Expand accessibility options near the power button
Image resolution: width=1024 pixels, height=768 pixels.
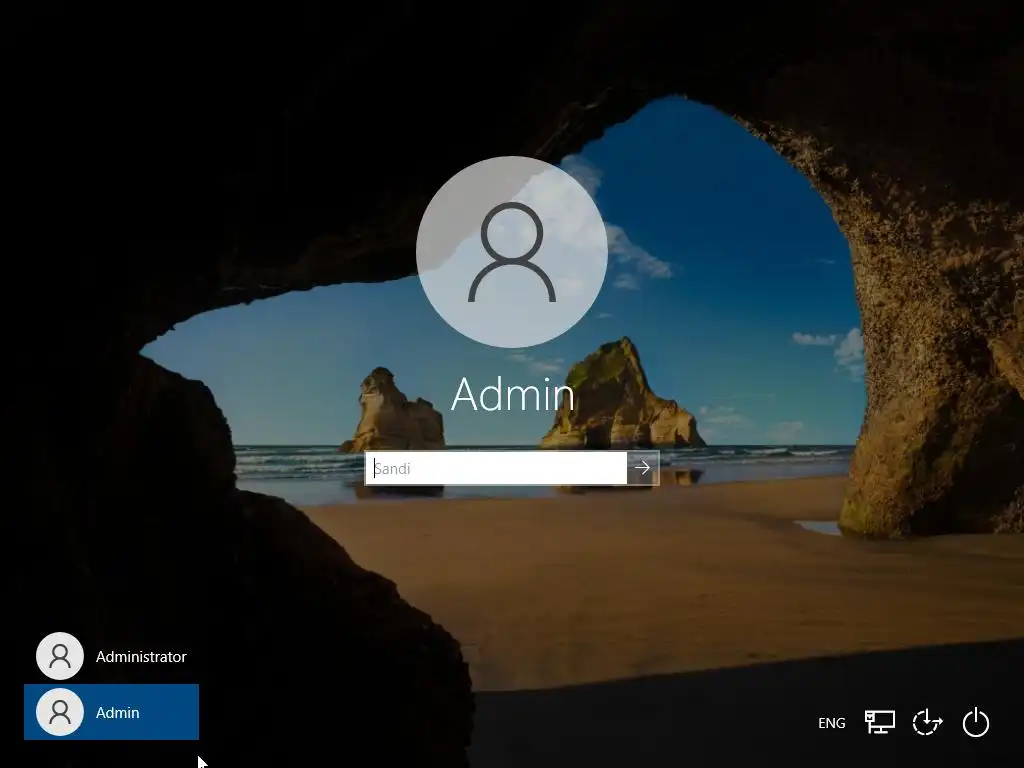point(927,722)
